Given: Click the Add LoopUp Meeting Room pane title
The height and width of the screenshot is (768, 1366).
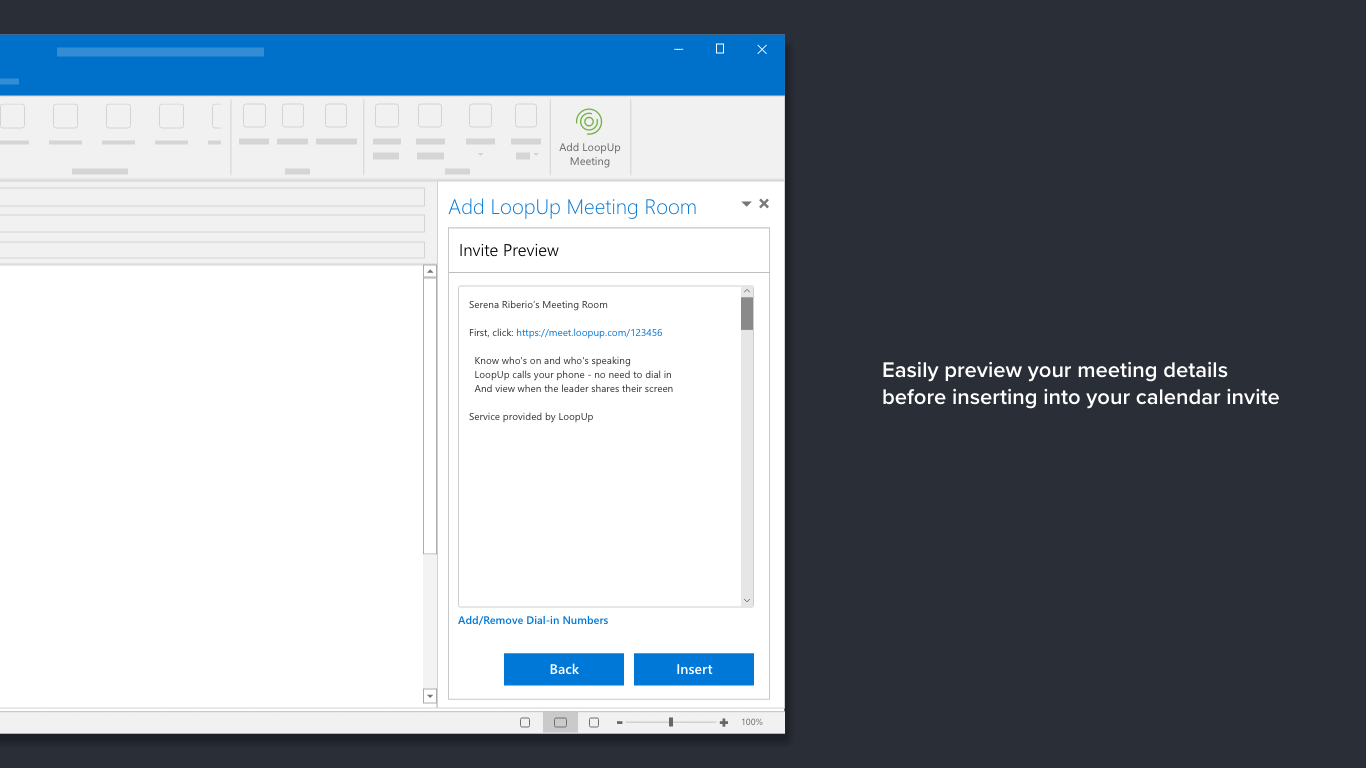Looking at the screenshot, I should coord(572,207).
